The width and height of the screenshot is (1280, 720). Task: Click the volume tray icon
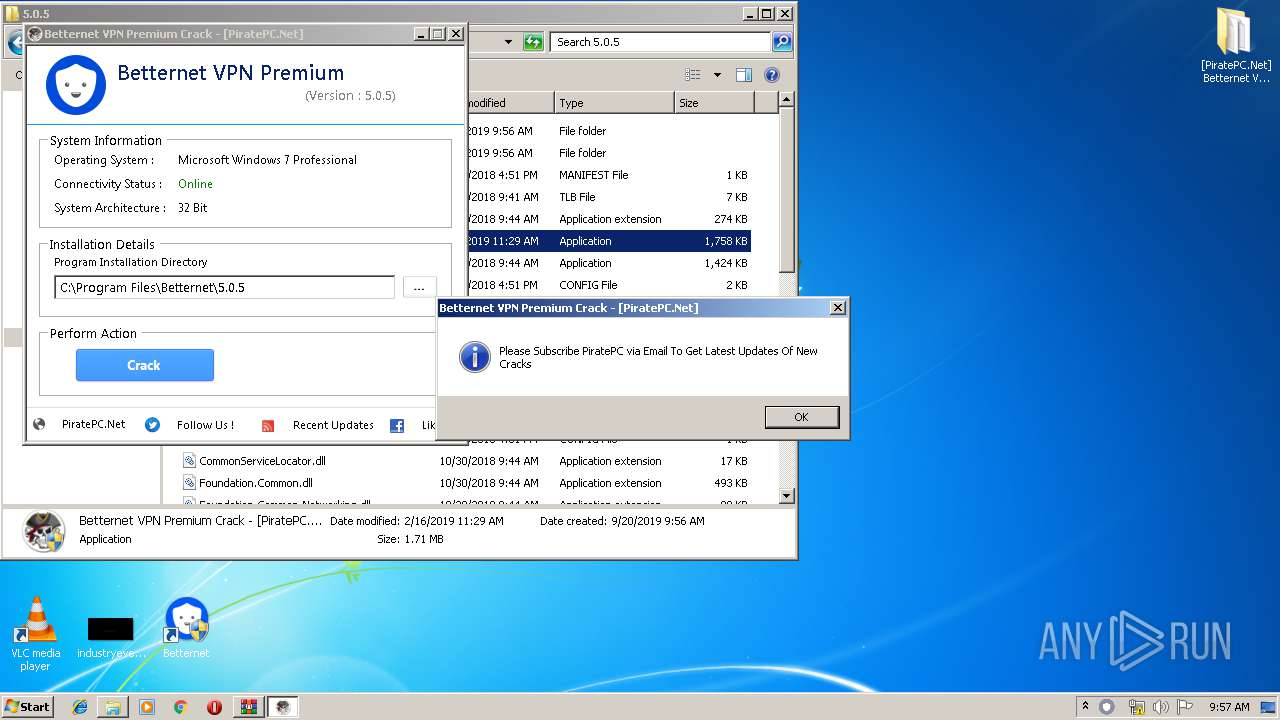[x=1161, y=707]
